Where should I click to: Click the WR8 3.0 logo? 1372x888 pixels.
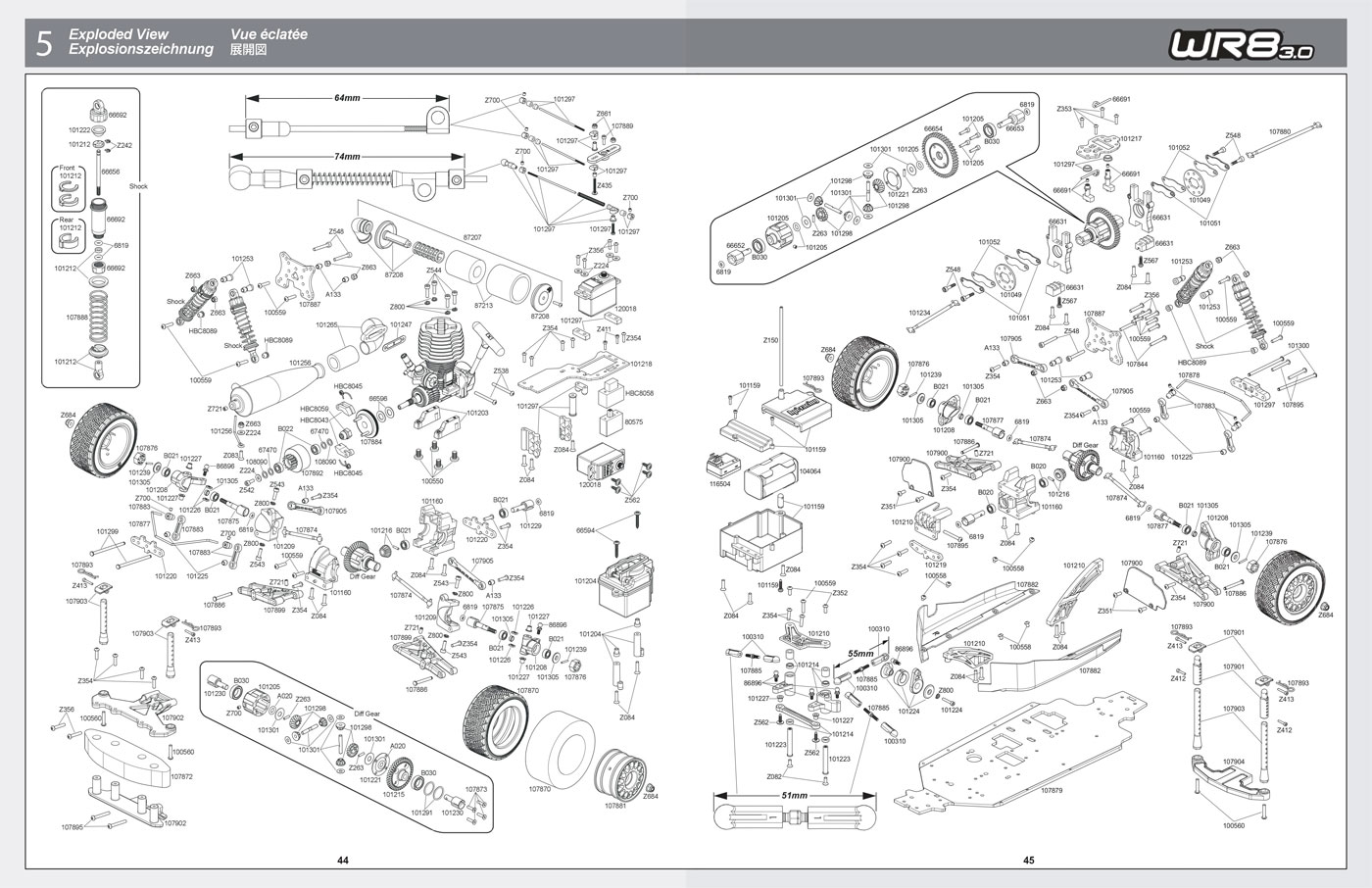[x=1240, y=44]
